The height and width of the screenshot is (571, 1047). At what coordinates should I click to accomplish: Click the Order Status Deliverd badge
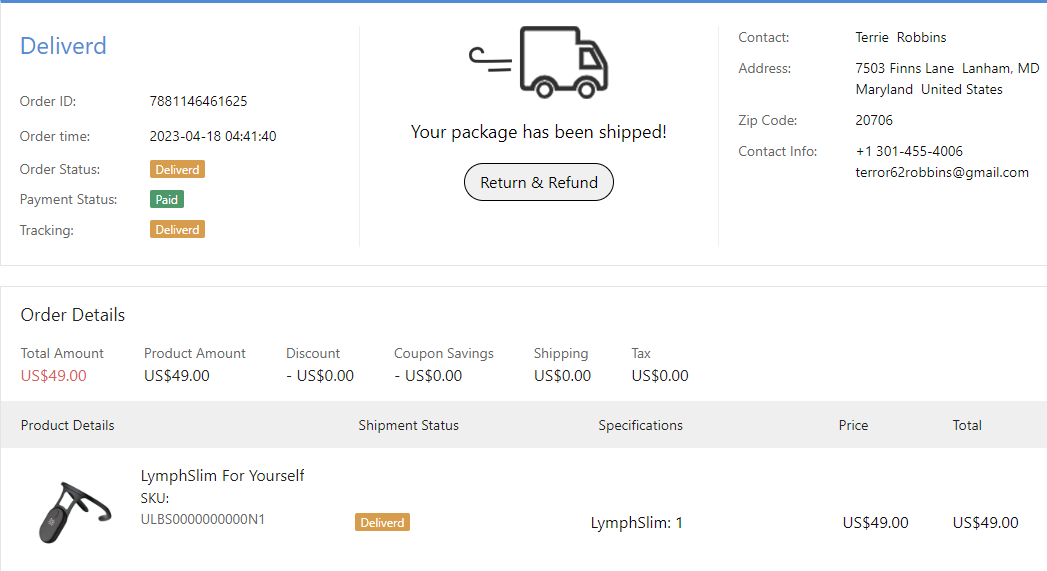tap(177, 170)
